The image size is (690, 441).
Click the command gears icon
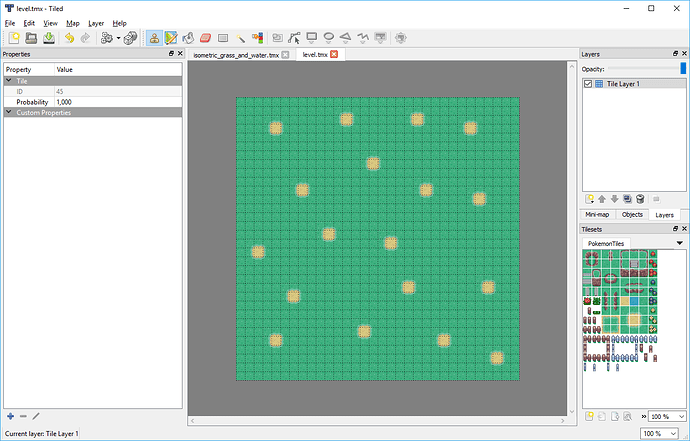[106, 38]
